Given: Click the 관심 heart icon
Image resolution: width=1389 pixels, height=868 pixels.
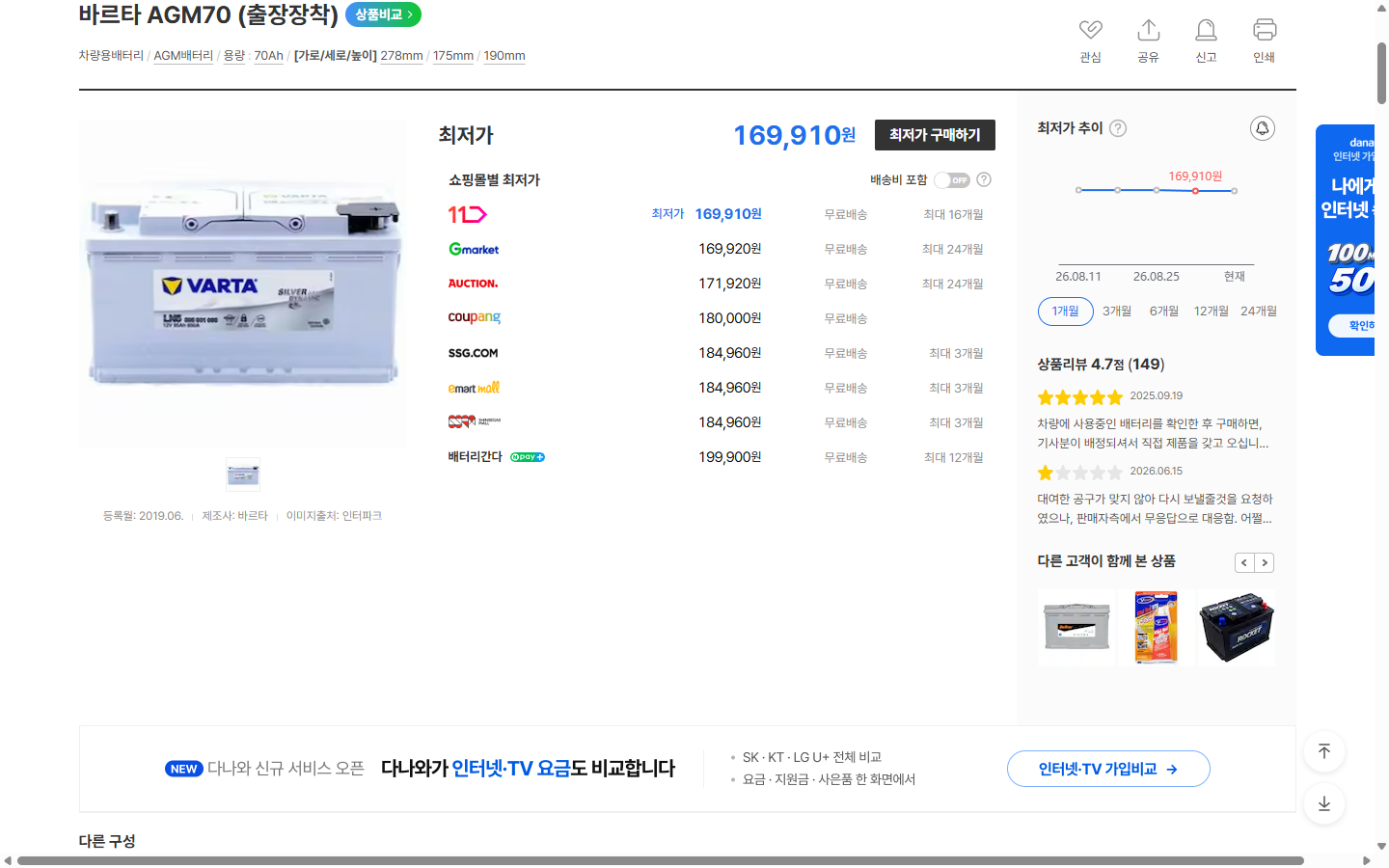Looking at the screenshot, I should click(x=1090, y=30).
